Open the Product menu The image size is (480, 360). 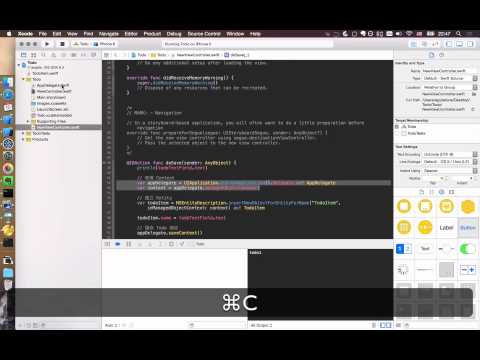[152, 34]
